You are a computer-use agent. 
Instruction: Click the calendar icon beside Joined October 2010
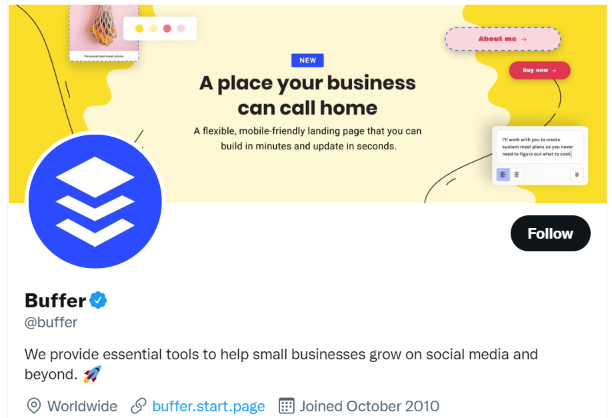tap(286, 406)
